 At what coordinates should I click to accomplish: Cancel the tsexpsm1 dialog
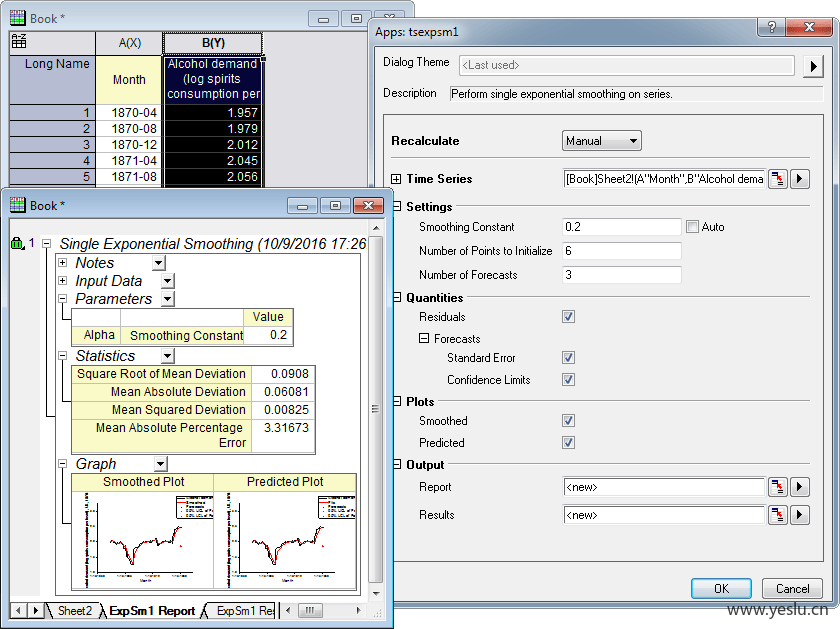tap(792, 589)
